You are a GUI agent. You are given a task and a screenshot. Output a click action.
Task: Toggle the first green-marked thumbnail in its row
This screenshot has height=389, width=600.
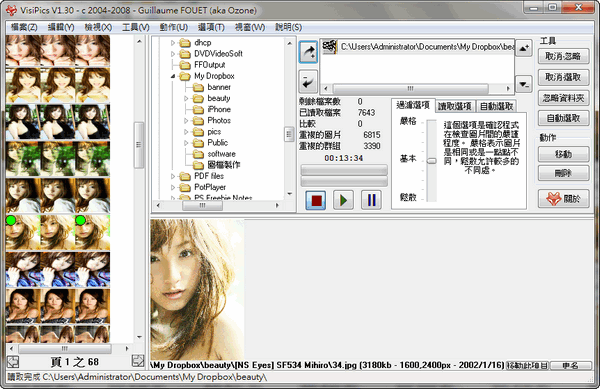pyautogui.click(x=23, y=232)
